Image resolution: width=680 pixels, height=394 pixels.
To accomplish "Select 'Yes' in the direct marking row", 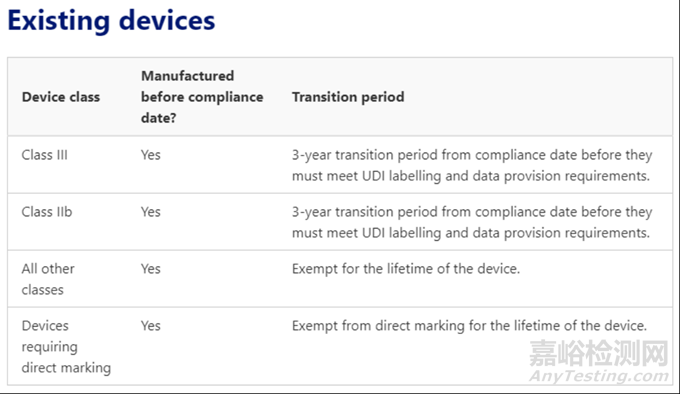I will coord(150,326).
